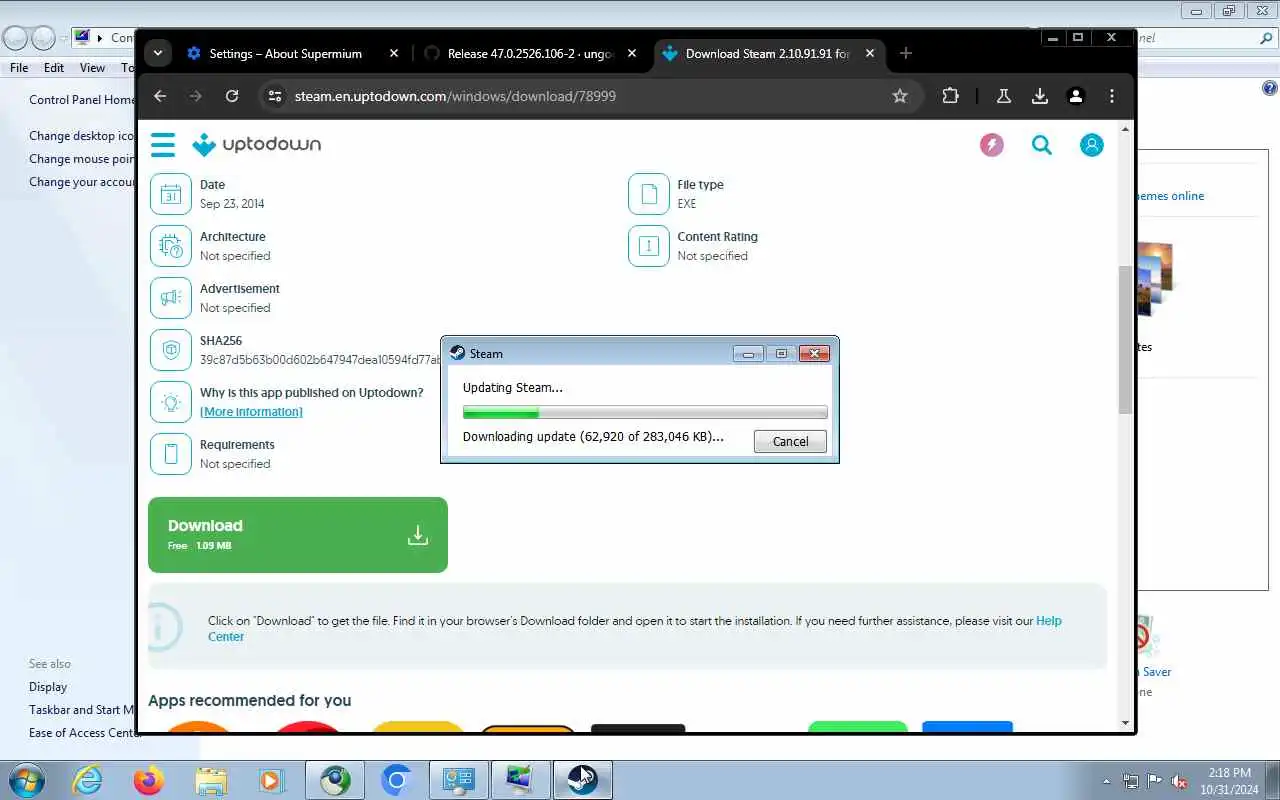The height and width of the screenshot is (800, 1280).
Task: Click the Date calendar icon
Action: click(x=171, y=194)
